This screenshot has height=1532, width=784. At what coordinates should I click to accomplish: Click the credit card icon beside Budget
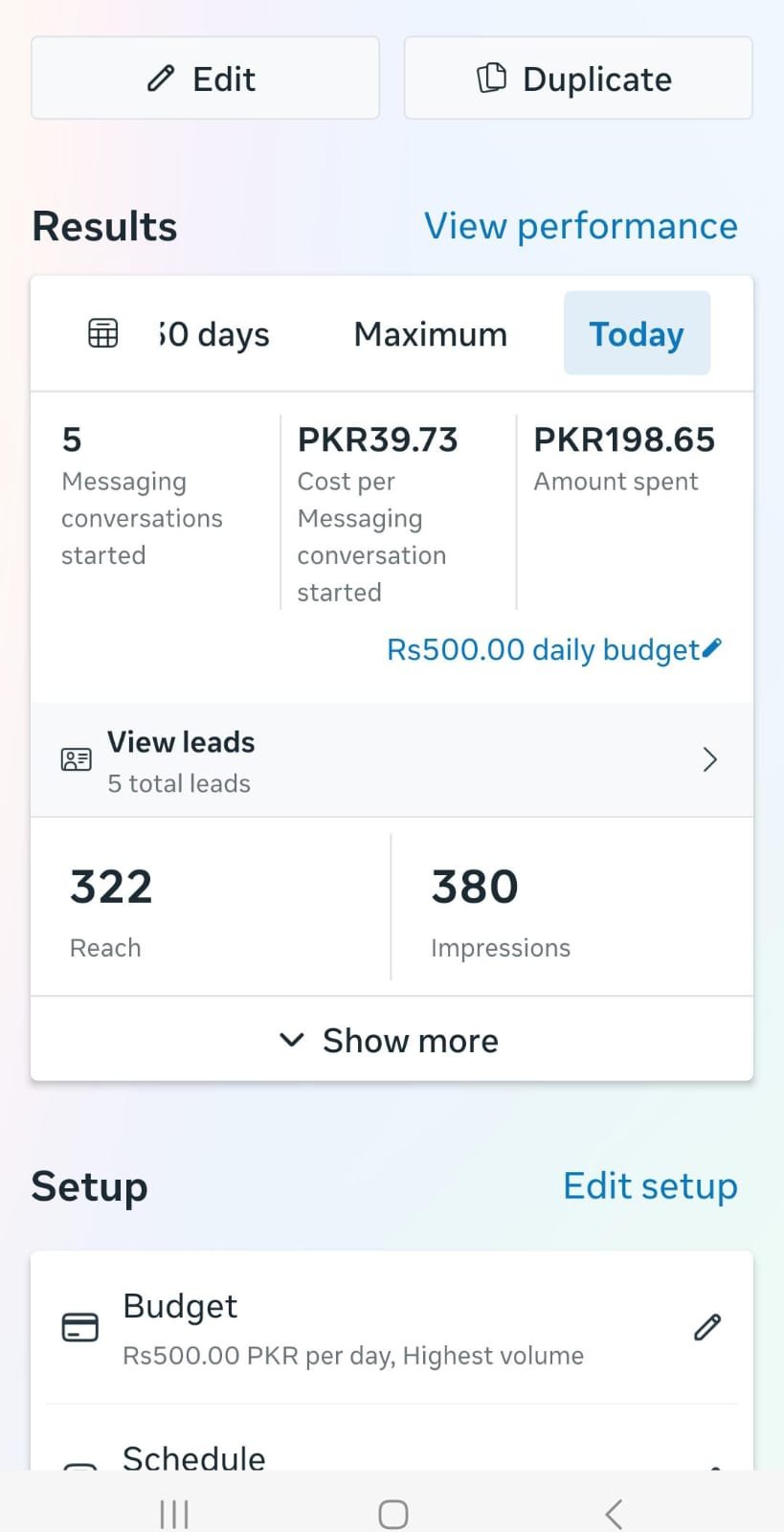click(80, 1327)
